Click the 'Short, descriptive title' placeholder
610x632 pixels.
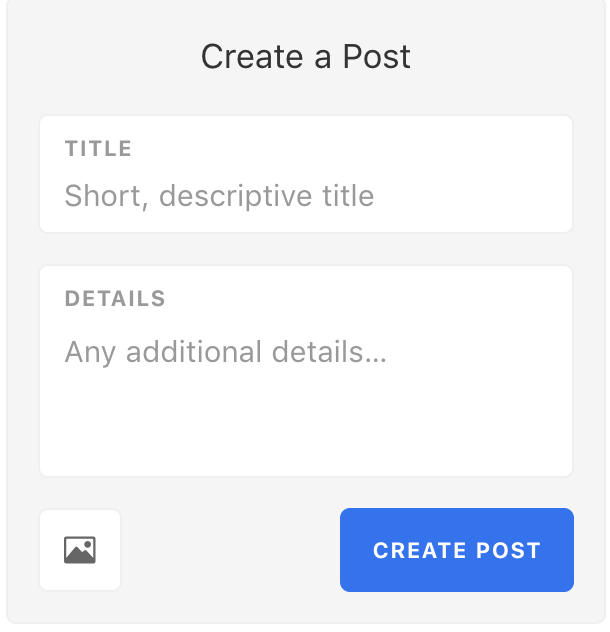(219, 196)
